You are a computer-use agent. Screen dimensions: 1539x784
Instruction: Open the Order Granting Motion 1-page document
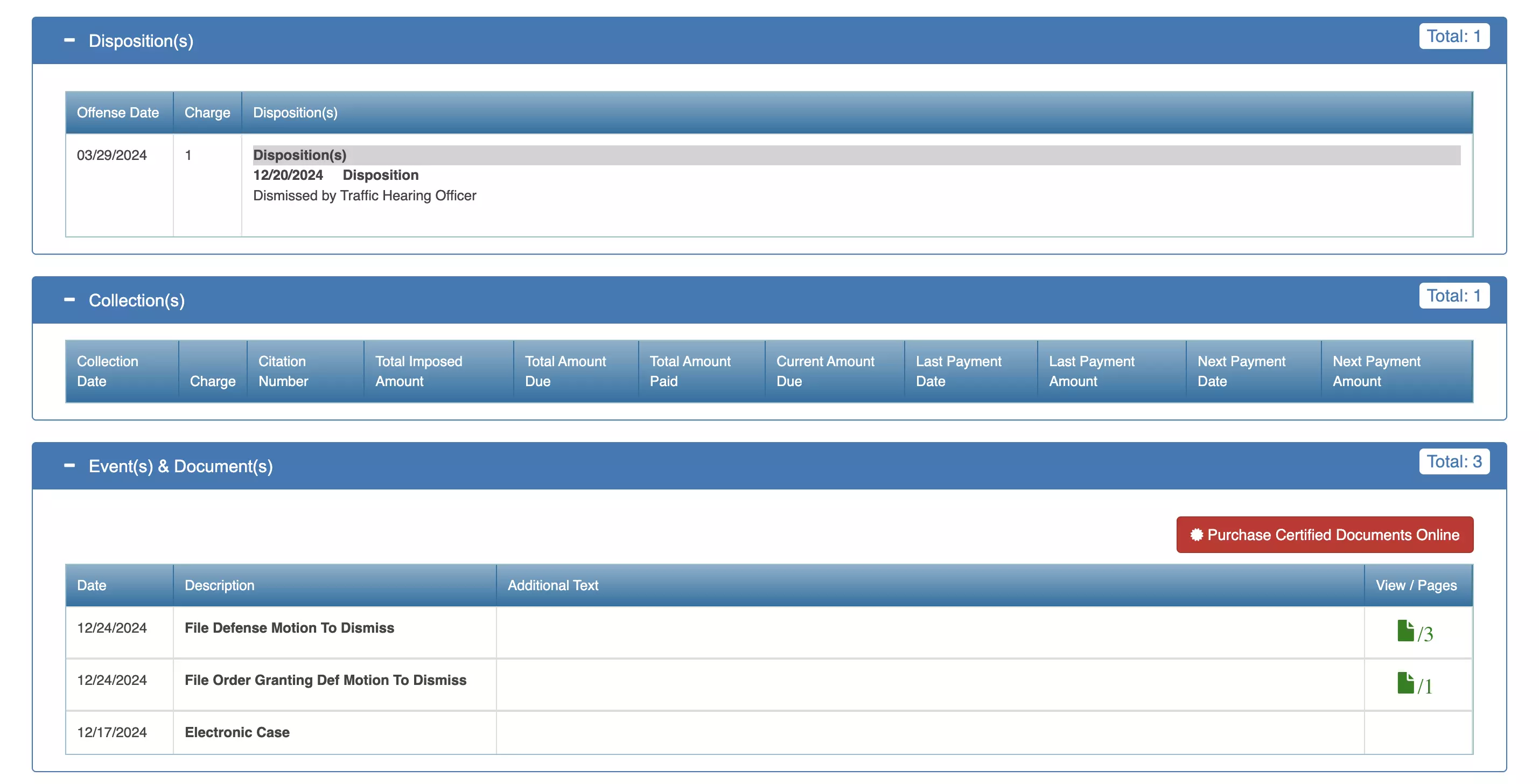click(1414, 684)
